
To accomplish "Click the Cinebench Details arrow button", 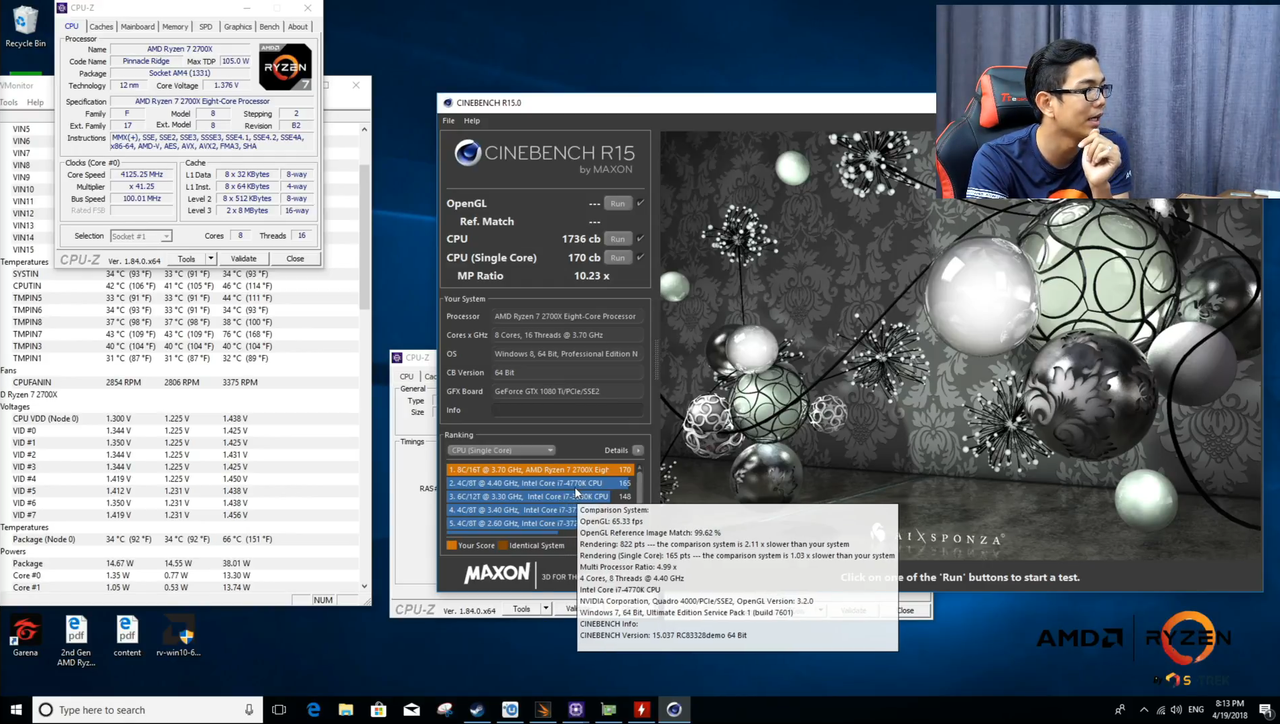I will tap(637, 450).
